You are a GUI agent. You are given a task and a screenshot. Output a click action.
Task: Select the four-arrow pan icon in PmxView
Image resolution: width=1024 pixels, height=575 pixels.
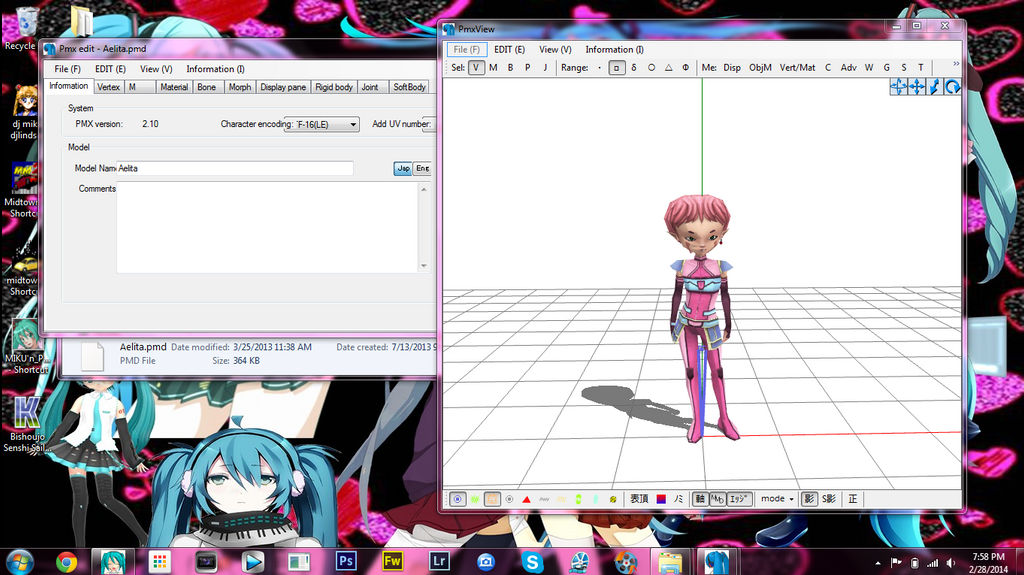917,86
